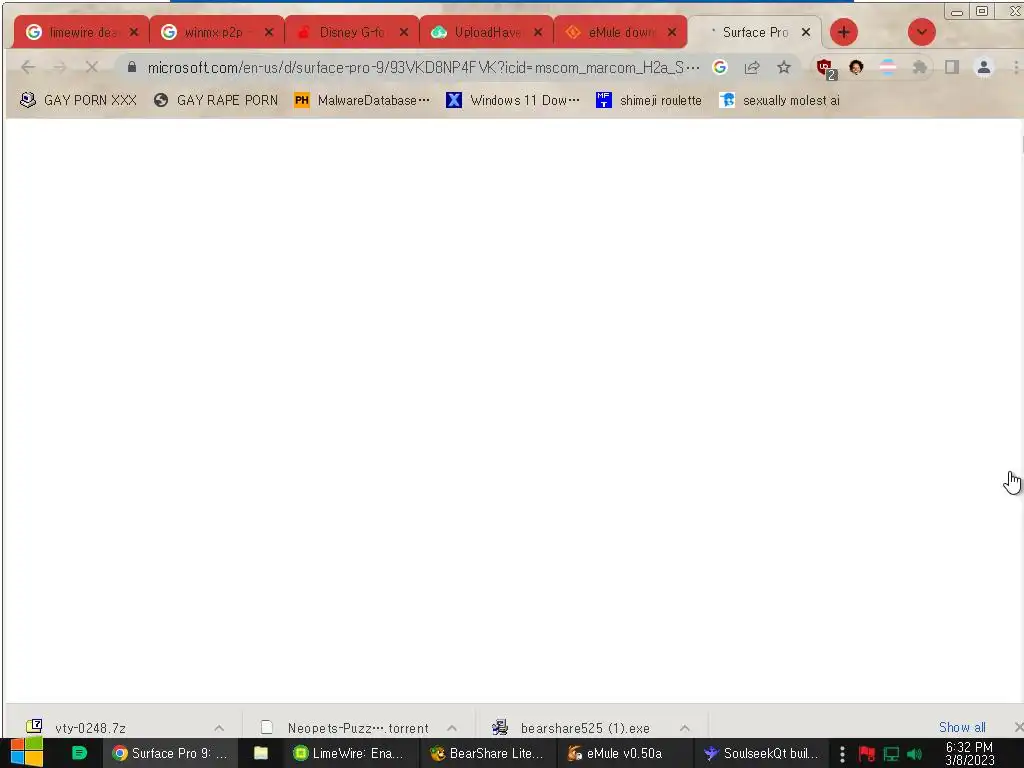Image resolution: width=1024 pixels, height=768 pixels.
Task: Switch to LimeWire in the taskbar
Action: [348, 753]
